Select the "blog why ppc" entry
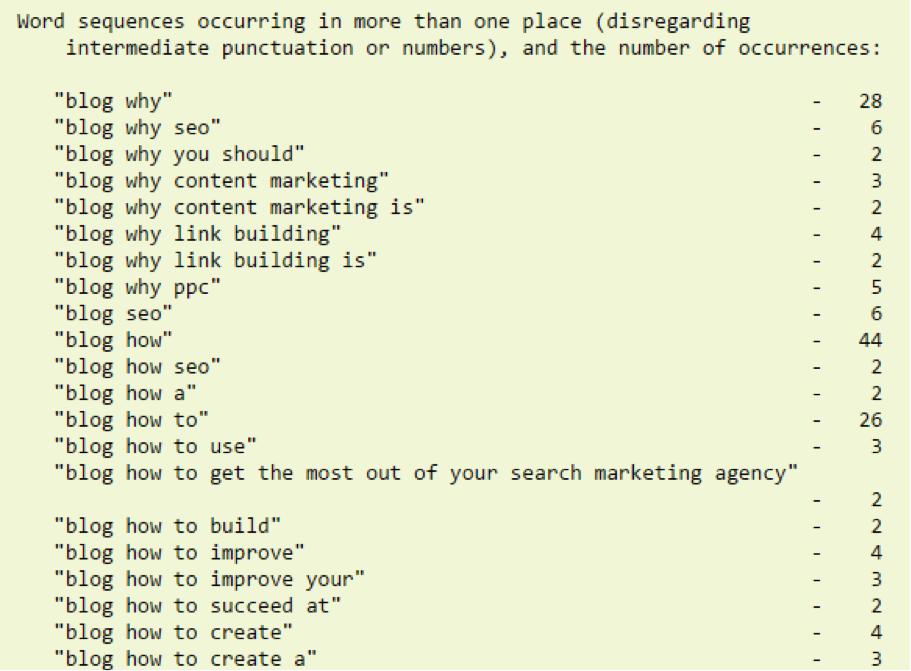This screenshot has width=911, height=671. click(x=137, y=288)
